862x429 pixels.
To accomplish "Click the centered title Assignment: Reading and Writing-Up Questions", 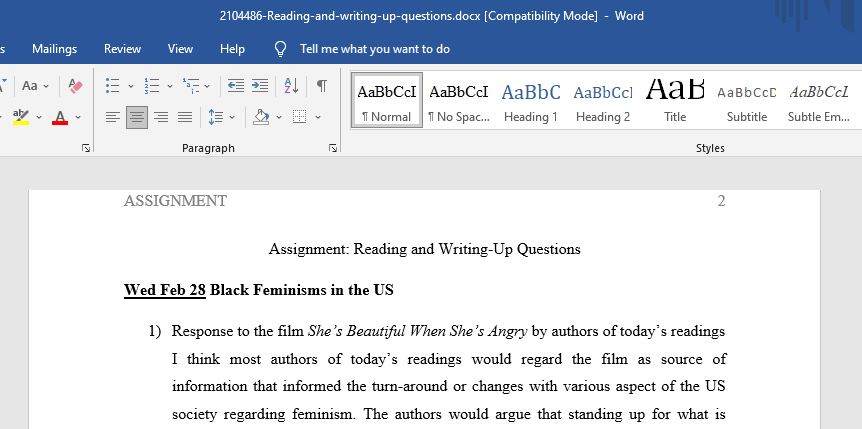I will pyautogui.click(x=424, y=249).
